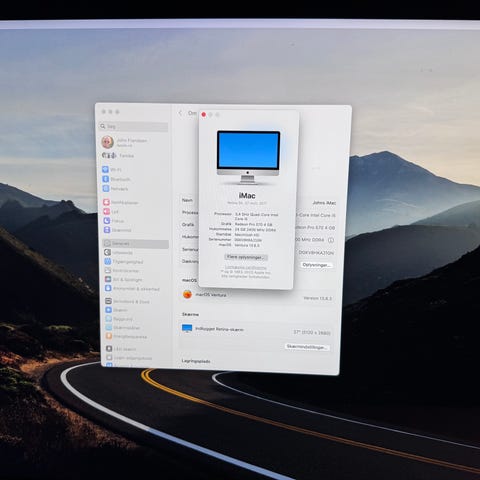The width and height of the screenshot is (480, 480).
Task: Open Skærmskåner screen saver settings
Action: [123, 328]
